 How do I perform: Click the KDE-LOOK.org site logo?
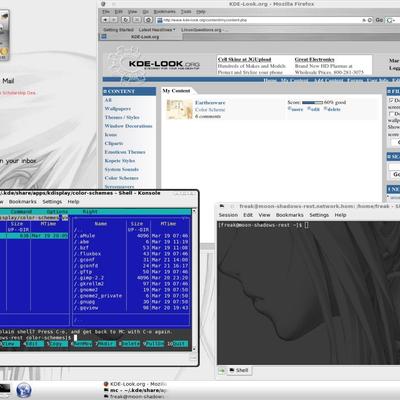164,64
